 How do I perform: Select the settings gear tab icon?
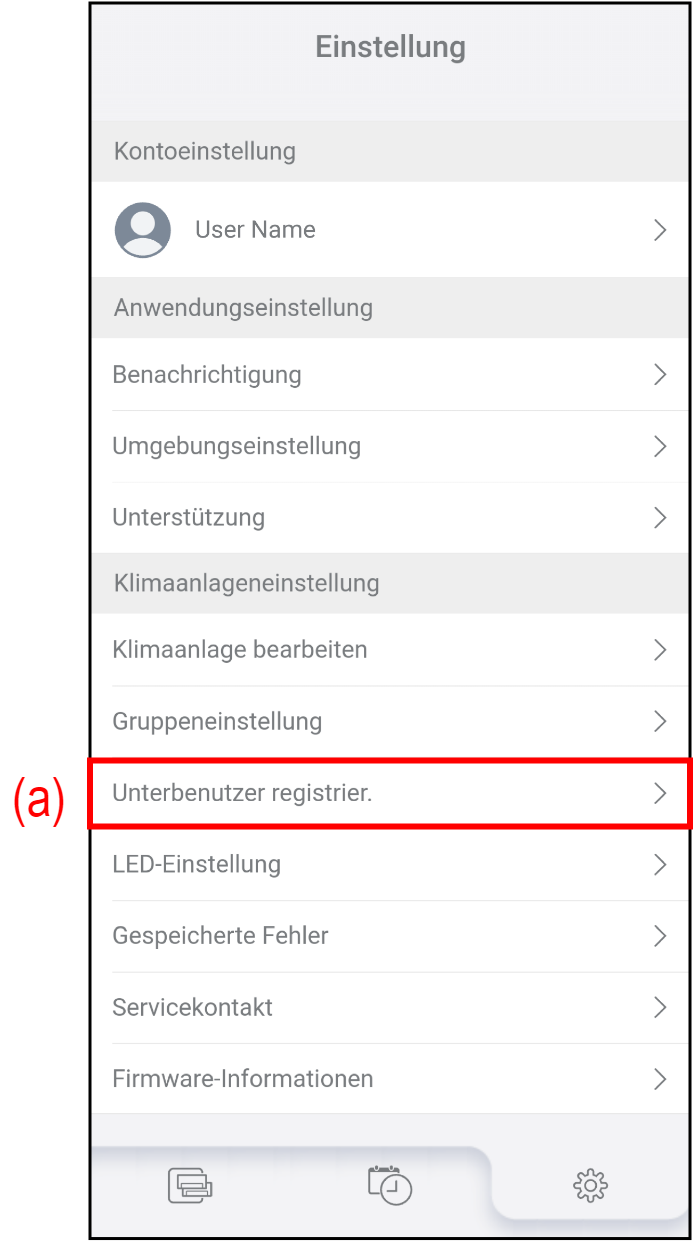click(x=590, y=1185)
